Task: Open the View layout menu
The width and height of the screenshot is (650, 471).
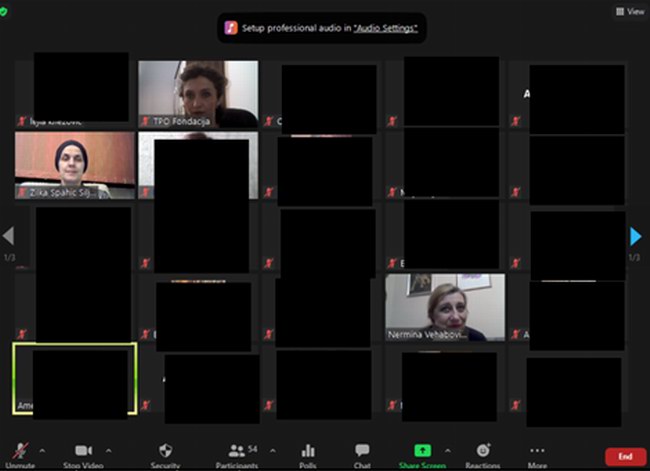Action: point(629,12)
